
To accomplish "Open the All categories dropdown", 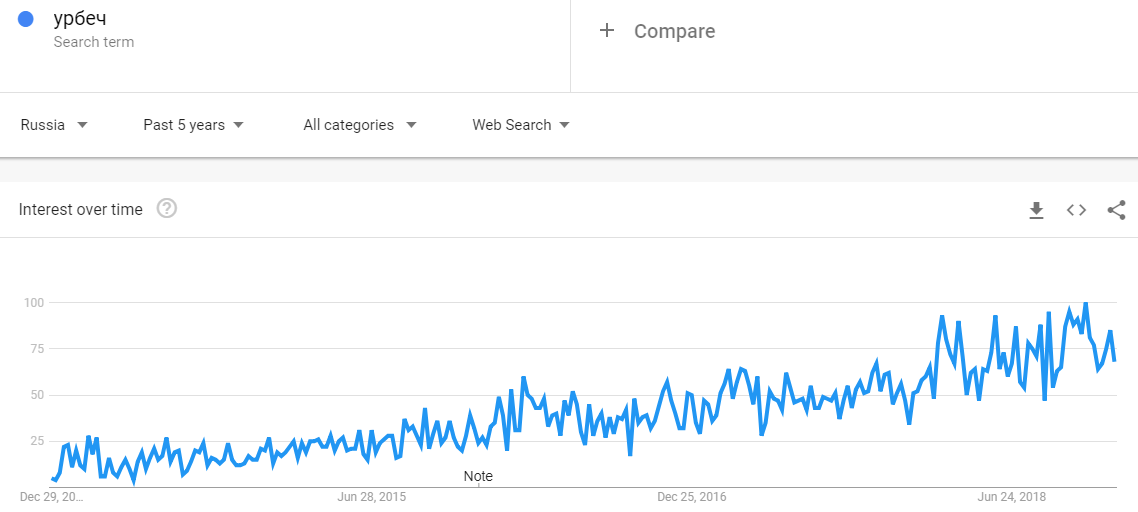I will click(360, 125).
